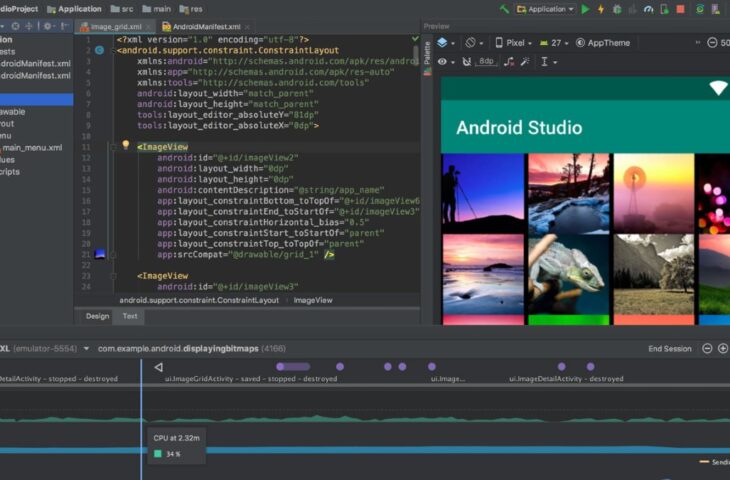The image size is (730, 480).
Task: Zoom out the layout preview
Action: click(712, 43)
